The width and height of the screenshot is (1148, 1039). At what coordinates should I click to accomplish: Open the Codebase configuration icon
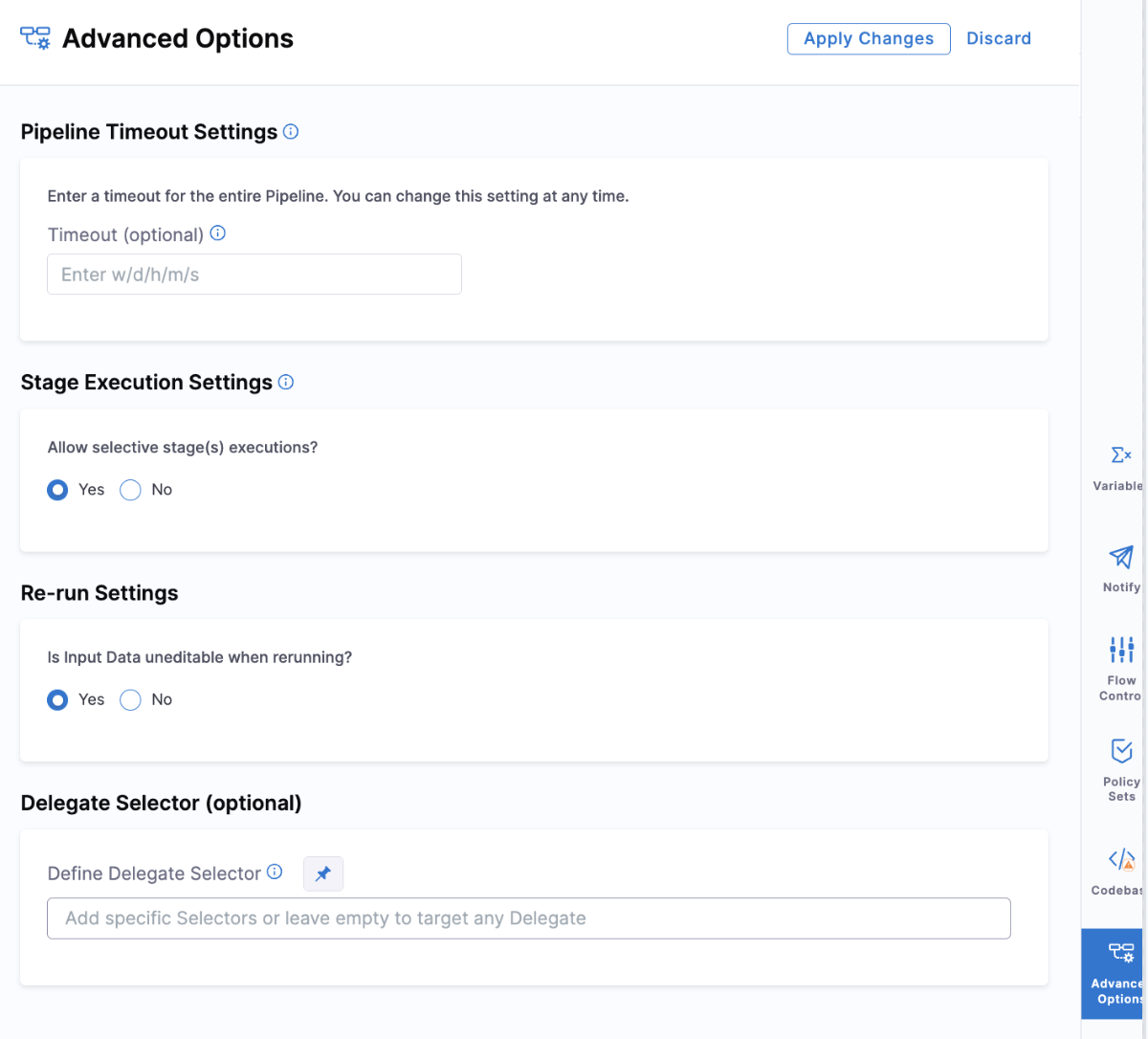point(1121,859)
